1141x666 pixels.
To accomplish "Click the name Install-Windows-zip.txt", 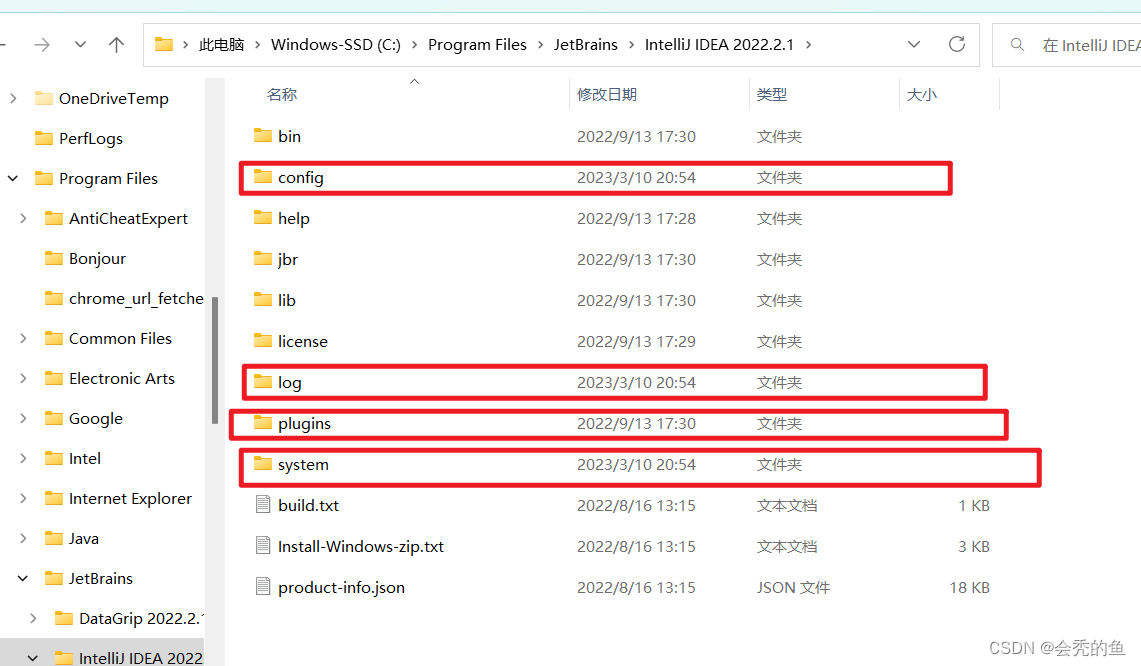I will point(361,547).
